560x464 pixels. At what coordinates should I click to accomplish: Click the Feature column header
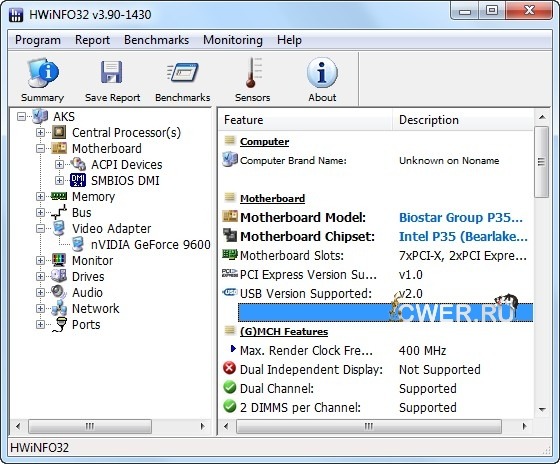tap(305, 120)
